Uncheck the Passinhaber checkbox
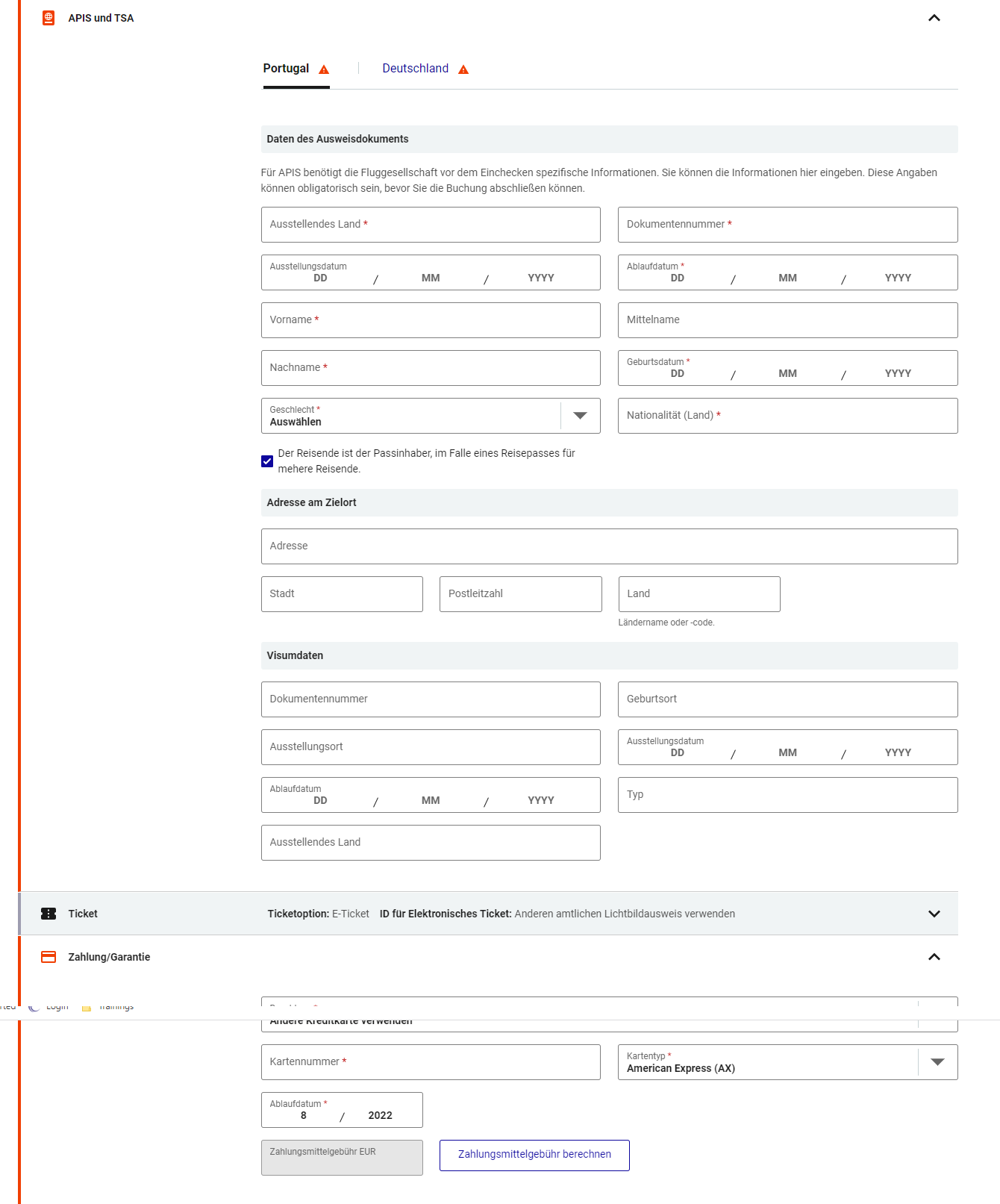The height and width of the screenshot is (1204, 1000). click(267, 461)
